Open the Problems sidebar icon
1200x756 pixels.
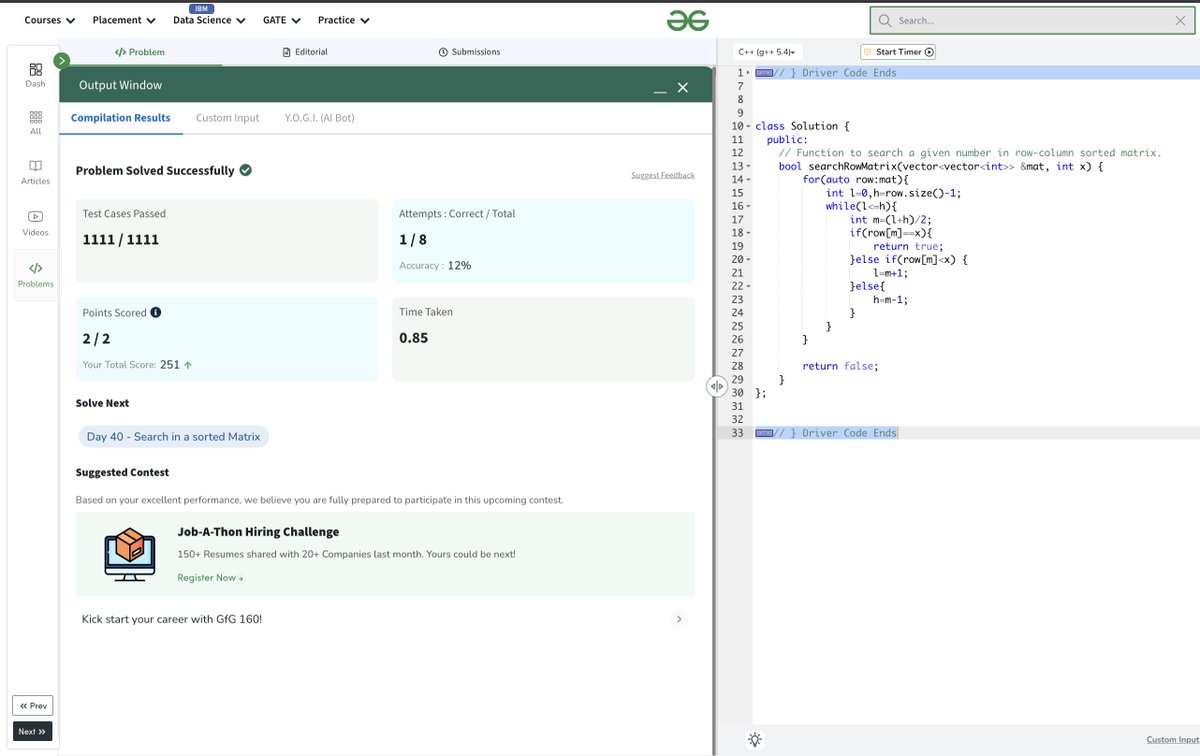pyautogui.click(x=36, y=275)
